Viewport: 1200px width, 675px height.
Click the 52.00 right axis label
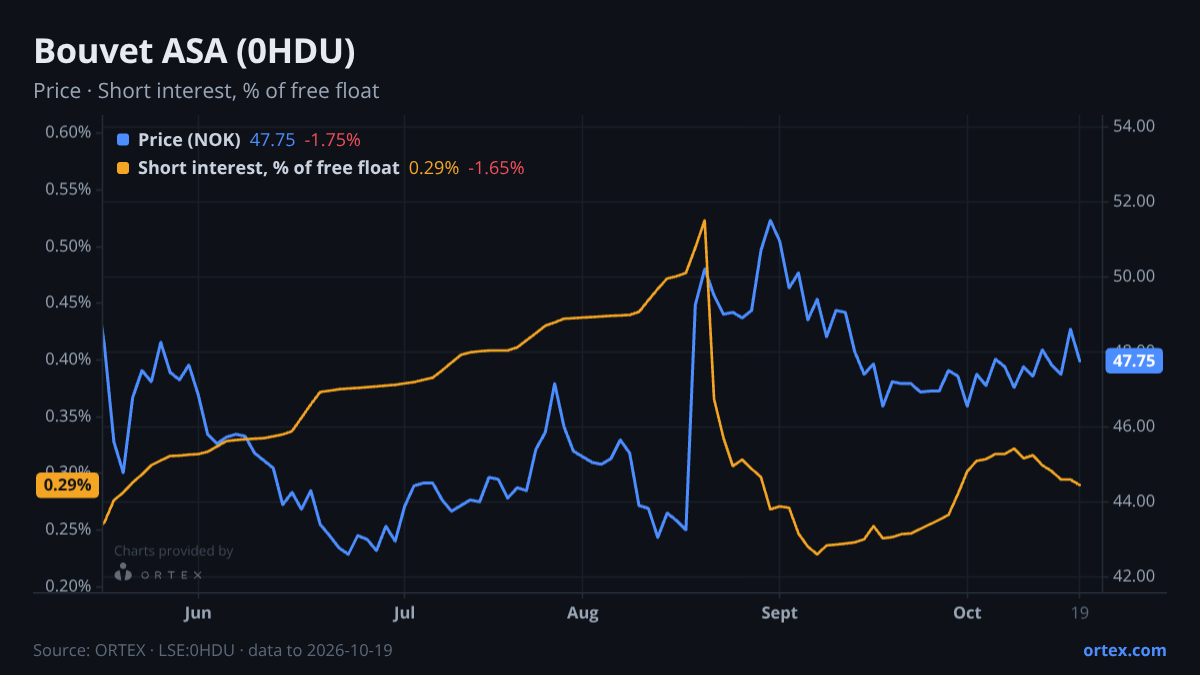coord(1135,201)
